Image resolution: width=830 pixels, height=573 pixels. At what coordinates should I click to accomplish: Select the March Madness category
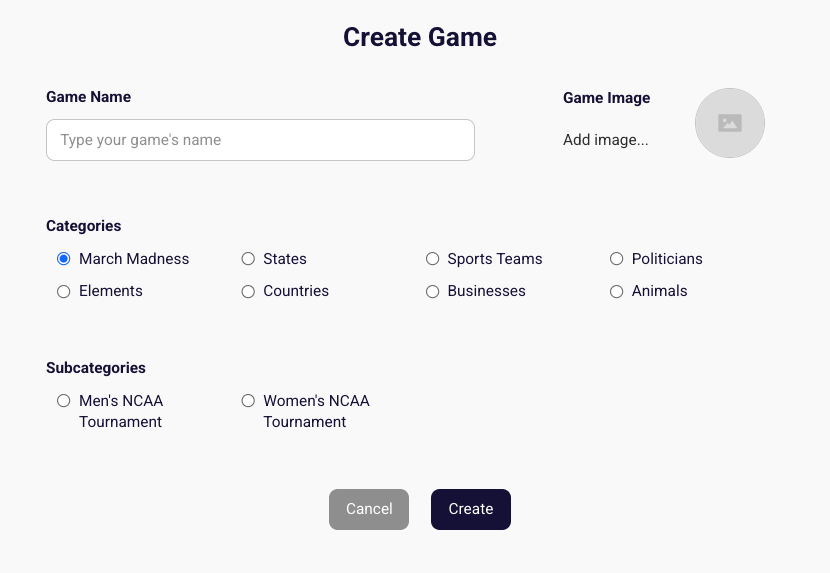(64, 259)
